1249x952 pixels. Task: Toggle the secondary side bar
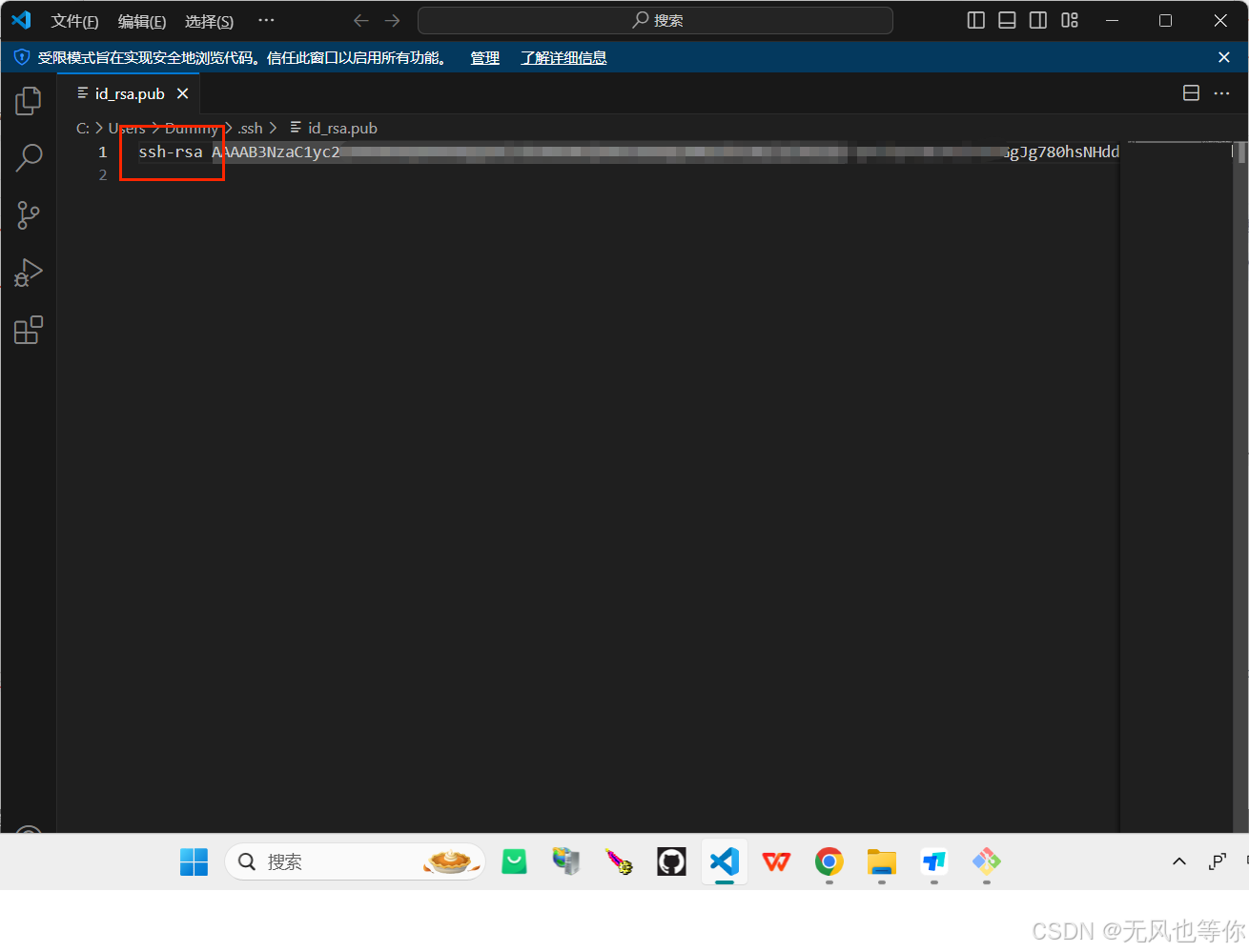pos(1038,20)
